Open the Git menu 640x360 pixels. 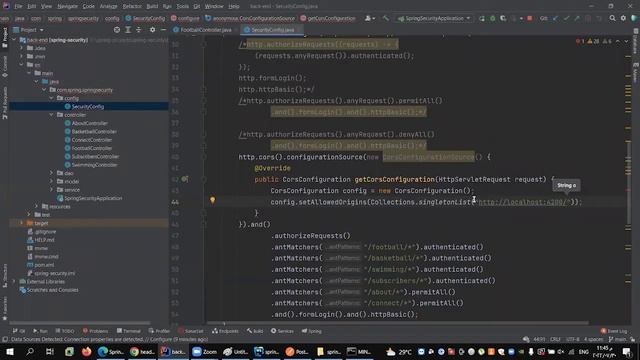pos(197,6)
